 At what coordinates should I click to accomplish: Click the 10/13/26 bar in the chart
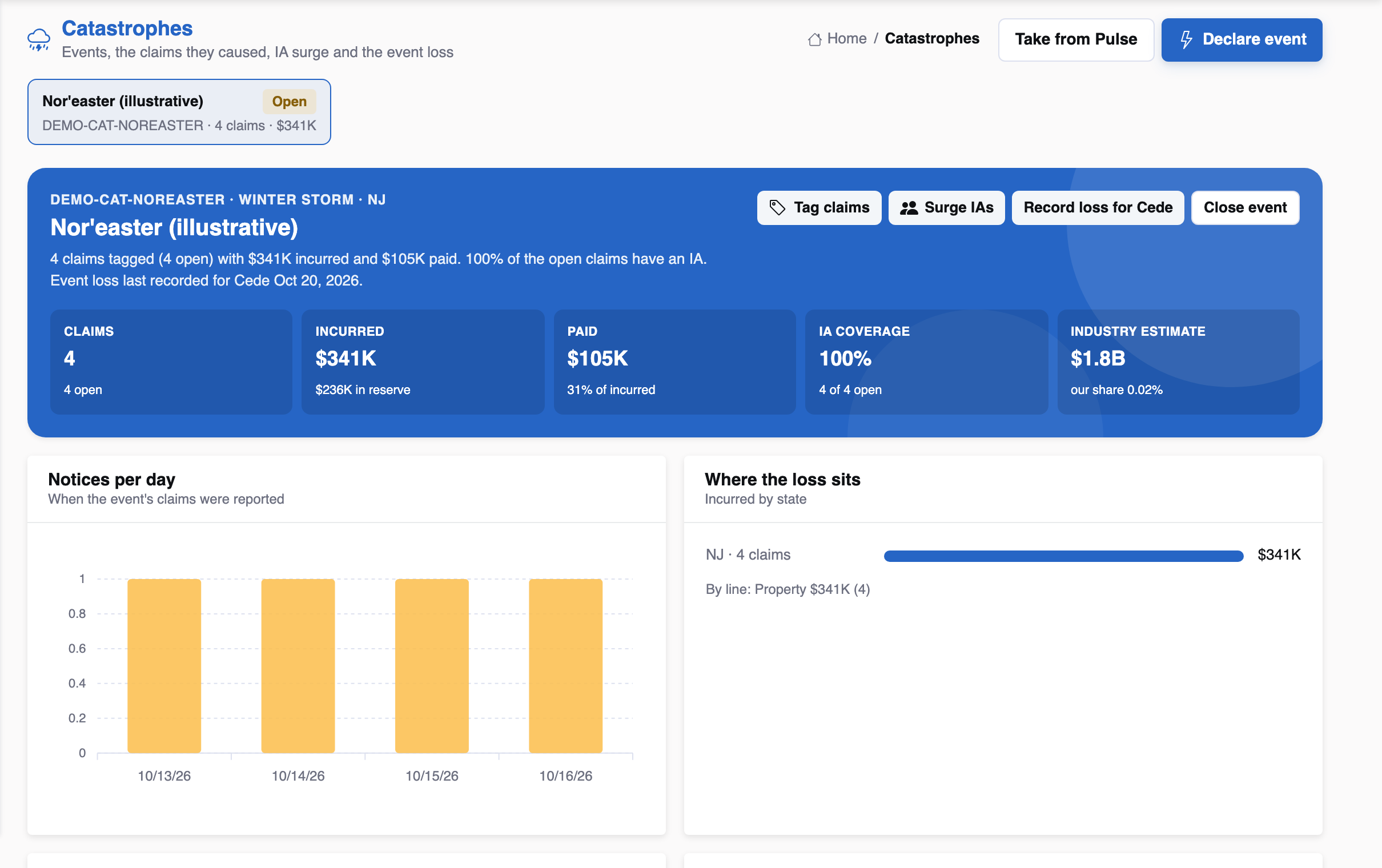coord(164,666)
